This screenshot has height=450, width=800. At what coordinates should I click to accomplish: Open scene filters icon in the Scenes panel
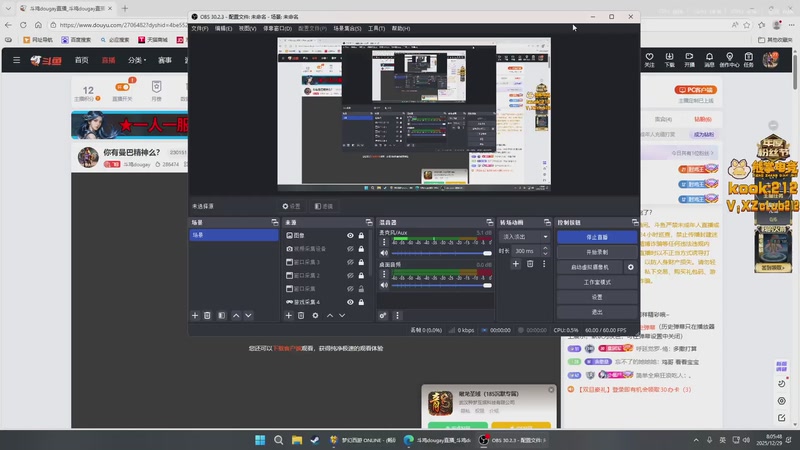click(x=221, y=316)
